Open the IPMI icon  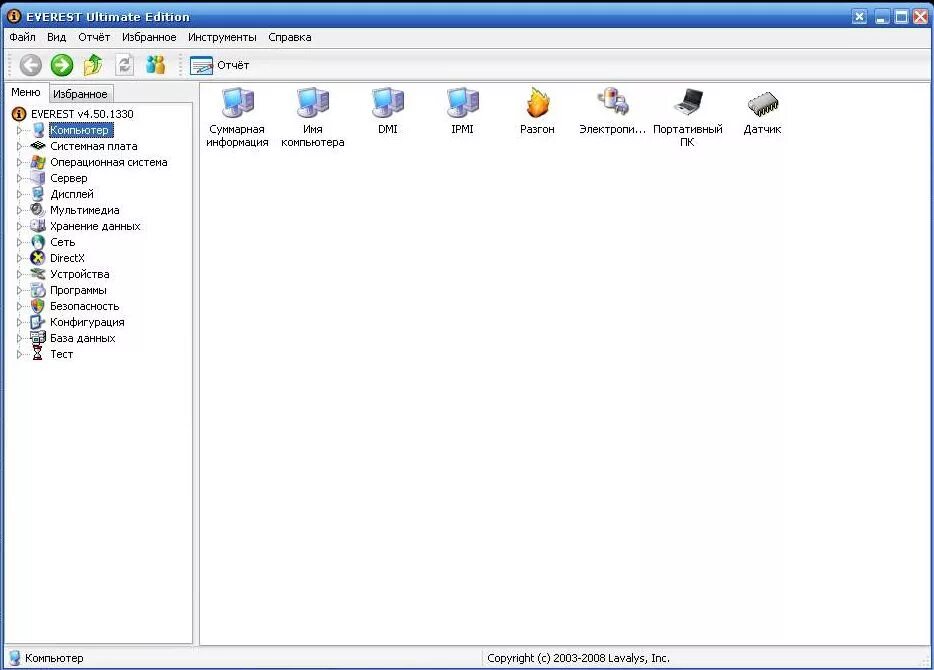463,111
